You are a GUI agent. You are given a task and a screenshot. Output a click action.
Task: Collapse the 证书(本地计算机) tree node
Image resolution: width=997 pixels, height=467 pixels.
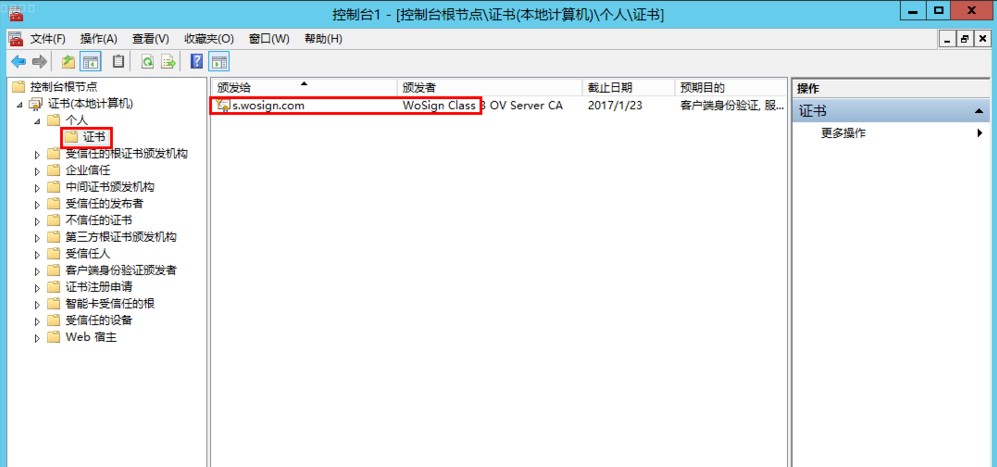(x=20, y=104)
